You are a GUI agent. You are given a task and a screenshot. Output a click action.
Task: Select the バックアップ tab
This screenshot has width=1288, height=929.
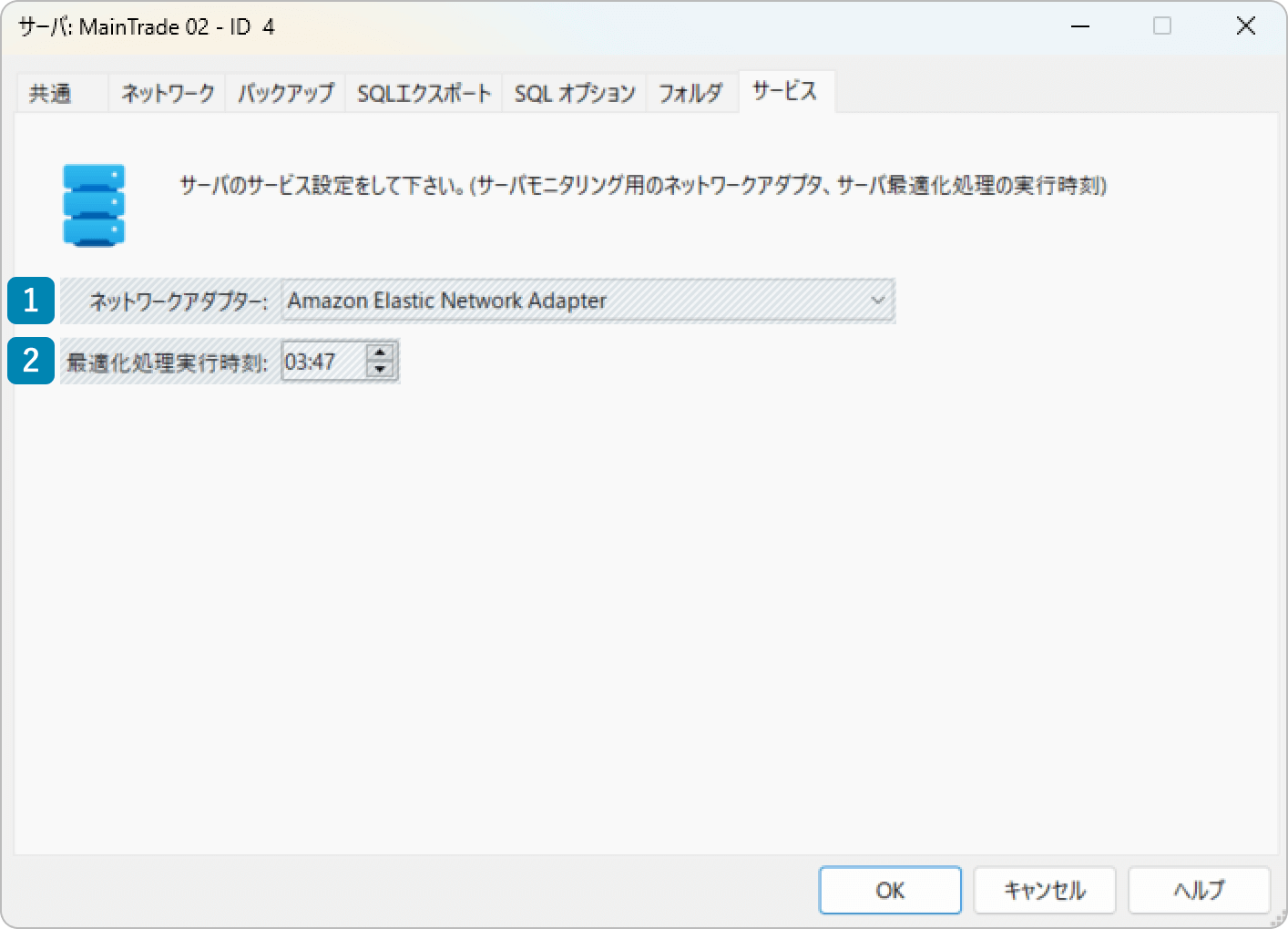point(286,93)
